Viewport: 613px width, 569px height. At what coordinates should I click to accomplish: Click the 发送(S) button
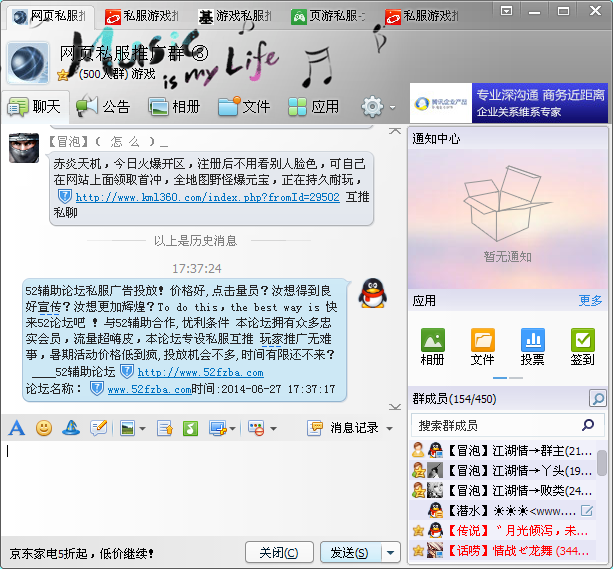[350, 553]
